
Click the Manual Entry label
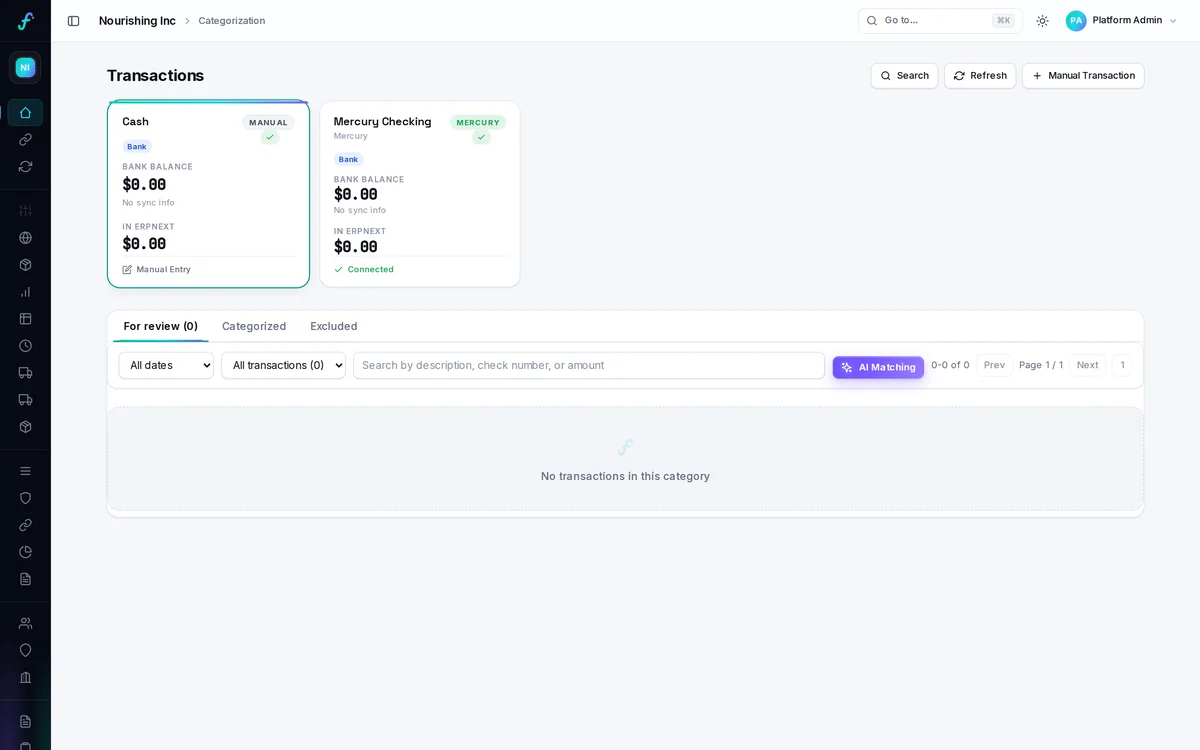[x=163, y=270]
